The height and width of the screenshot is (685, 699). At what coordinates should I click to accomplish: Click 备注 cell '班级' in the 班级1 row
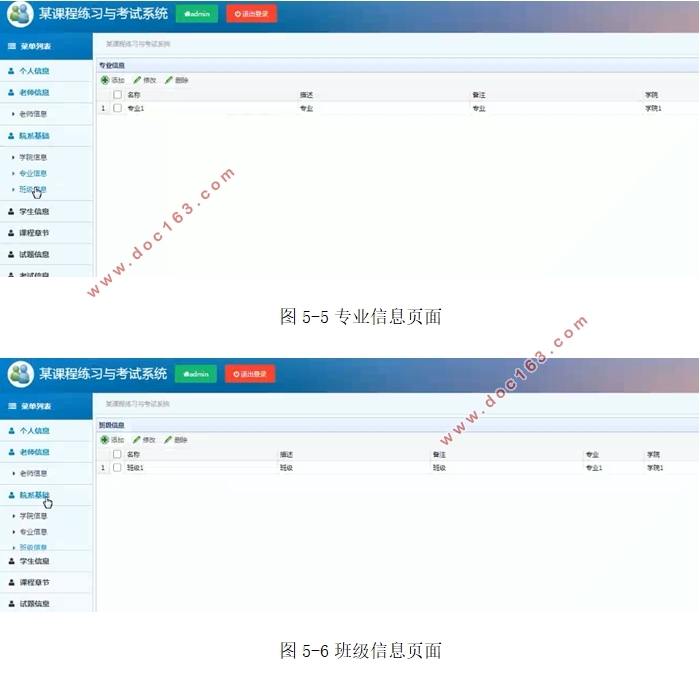(x=439, y=468)
